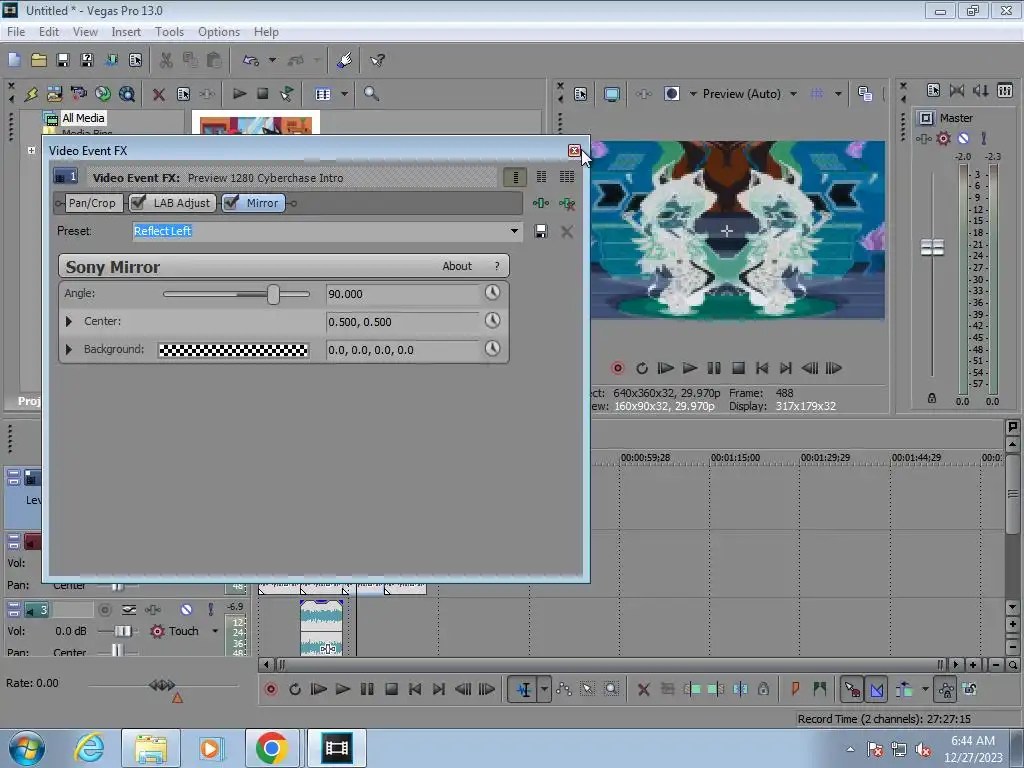Click the ? help button
Image resolution: width=1024 pixels, height=768 pixels.
pyautogui.click(x=497, y=266)
